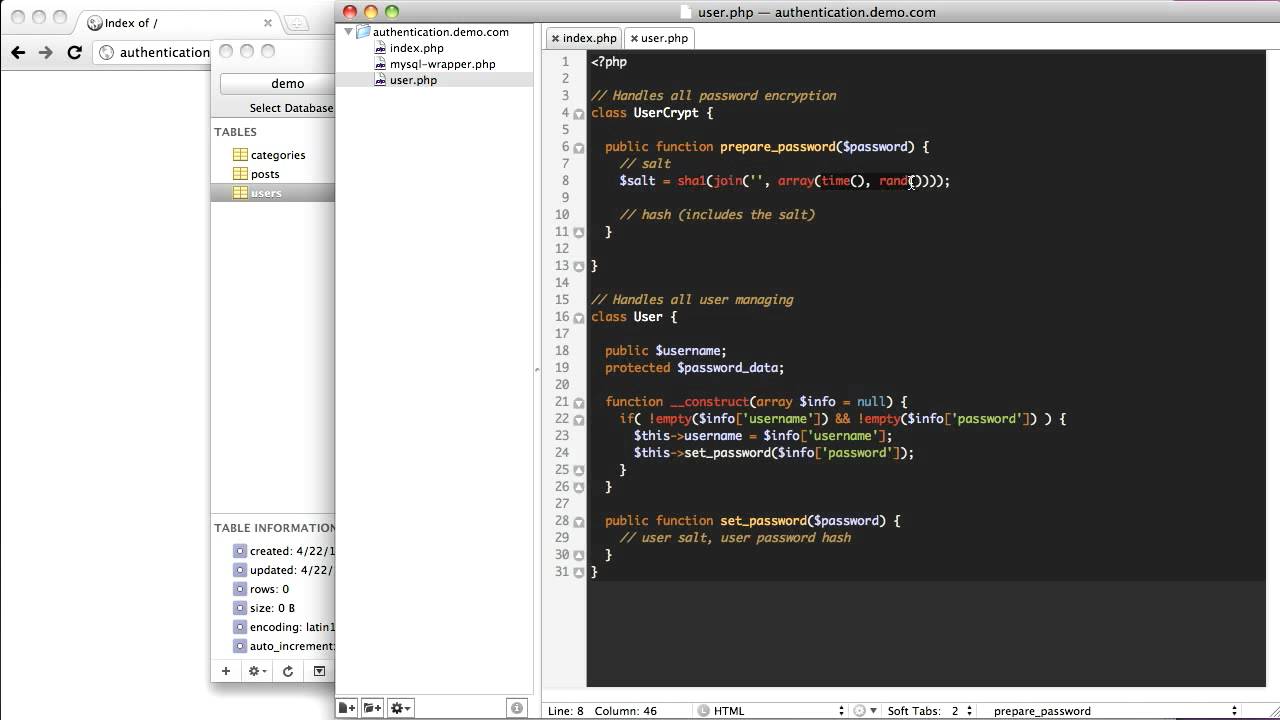Collapse the authentication.demo.com project folder
This screenshot has width=1280, height=720.
pos(348,32)
